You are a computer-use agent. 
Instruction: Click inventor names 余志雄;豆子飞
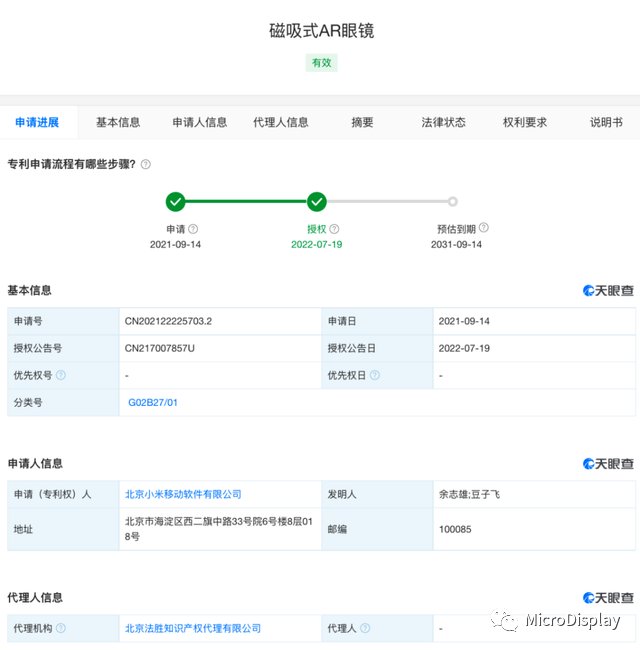tap(470, 495)
